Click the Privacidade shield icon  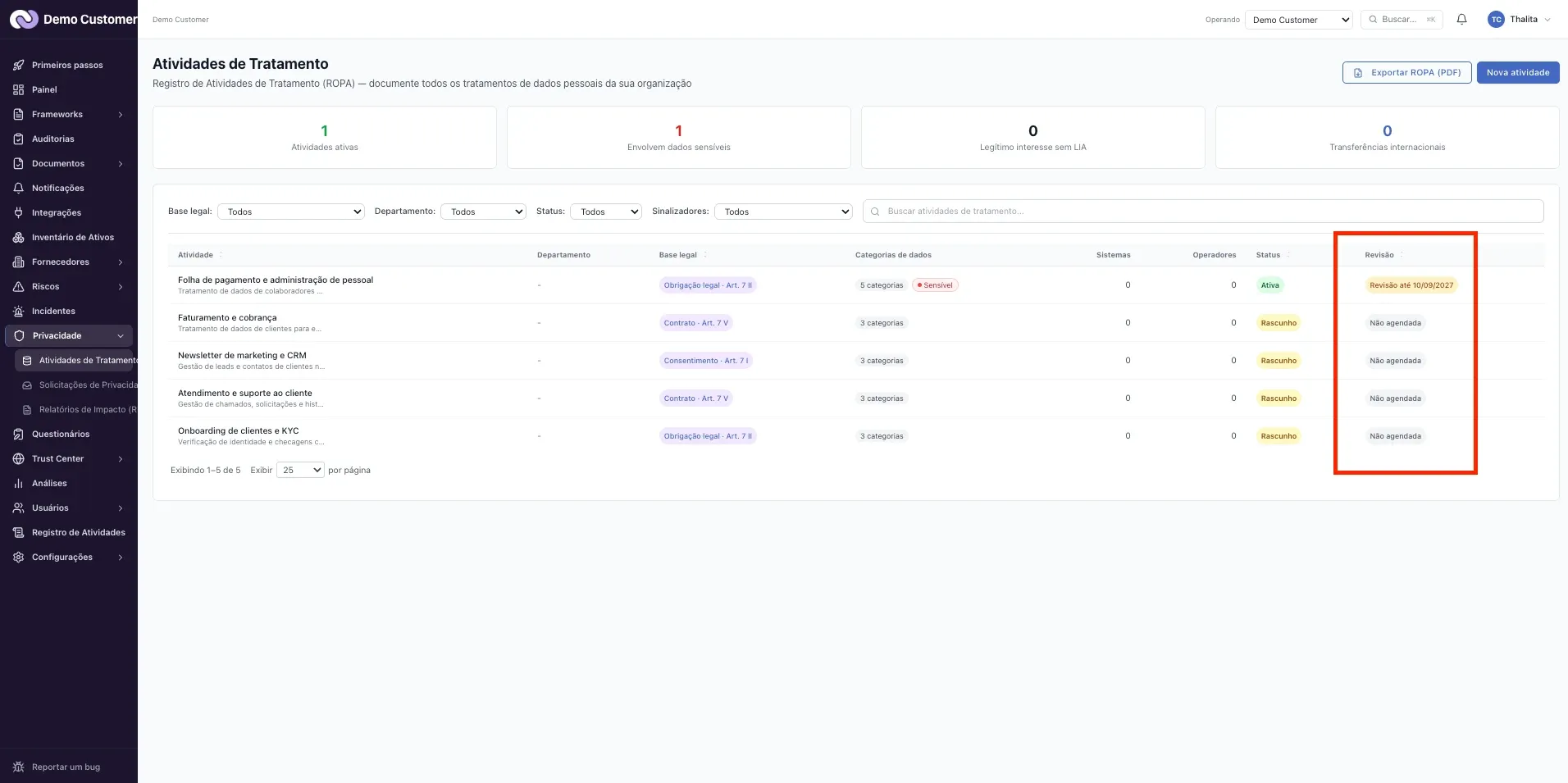tap(19, 335)
